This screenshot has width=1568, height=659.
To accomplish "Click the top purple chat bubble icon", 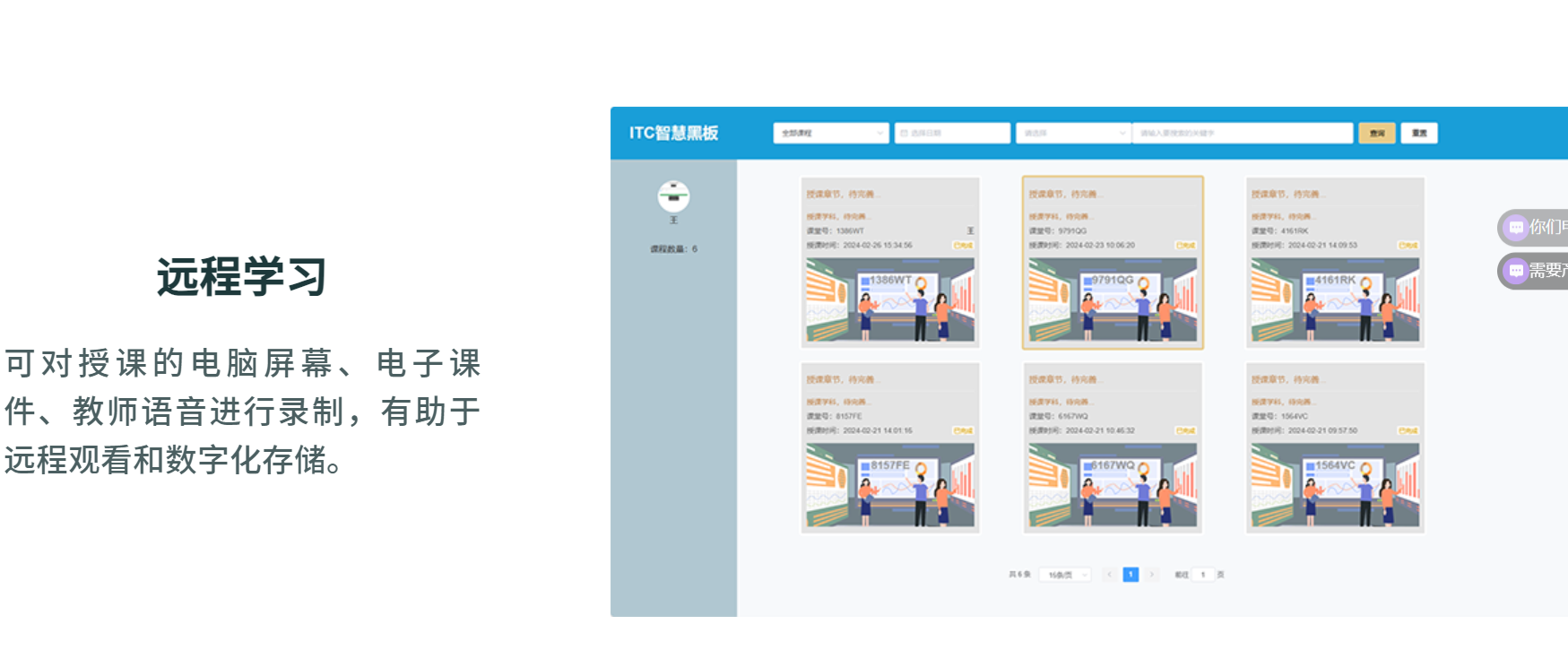I will [1516, 228].
